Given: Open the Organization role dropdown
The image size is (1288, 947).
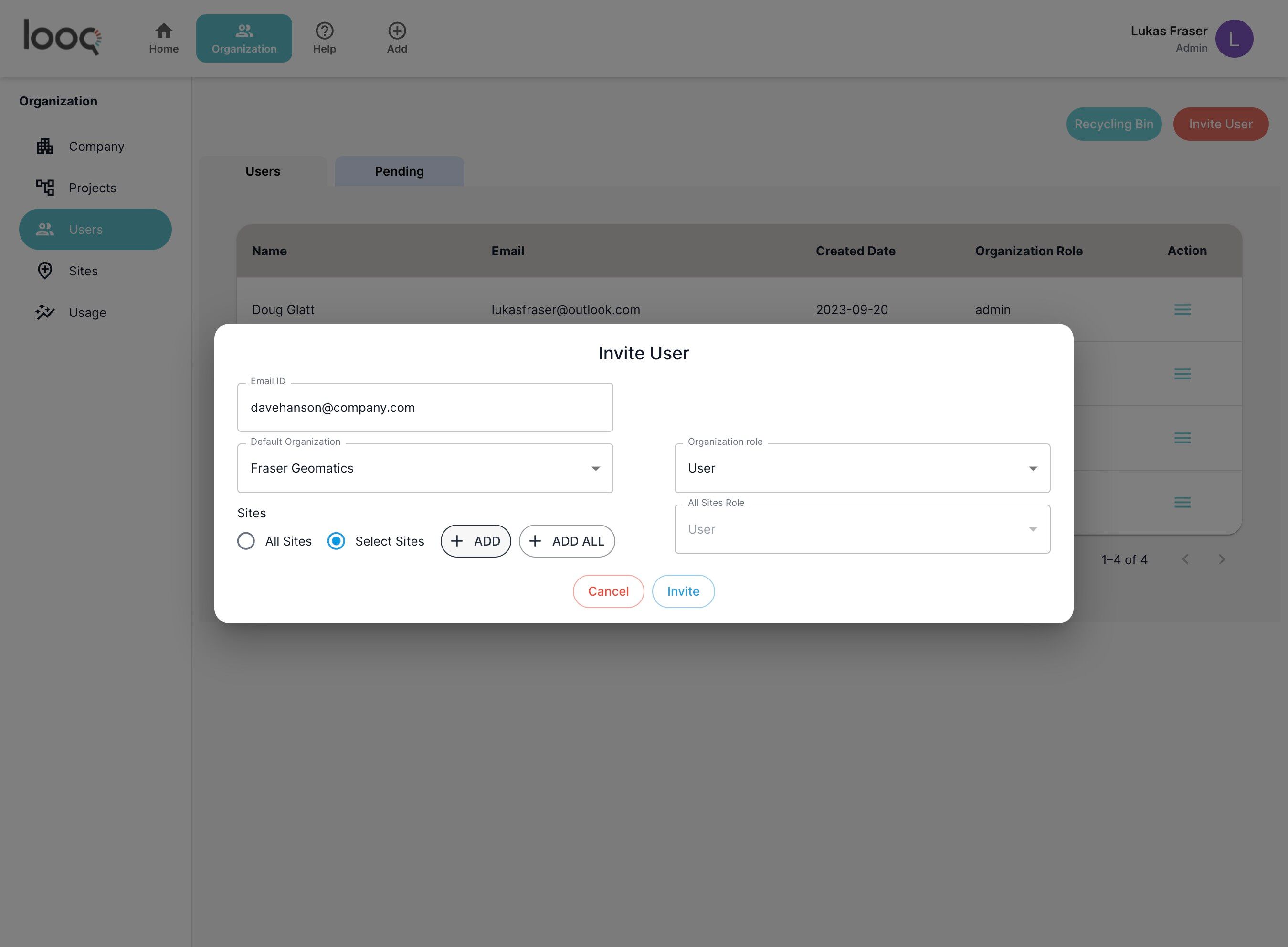Looking at the screenshot, I should pyautogui.click(x=862, y=468).
